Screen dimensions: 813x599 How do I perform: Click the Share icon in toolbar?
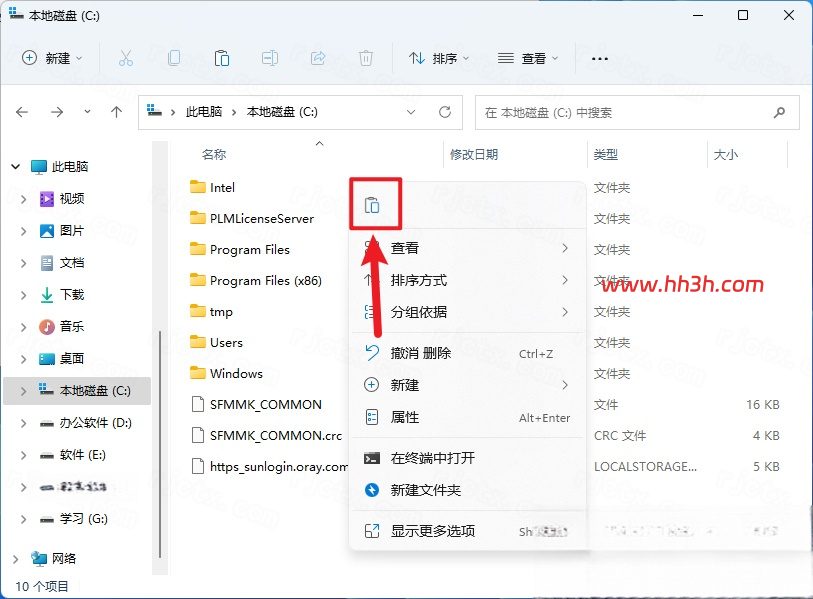pos(318,58)
